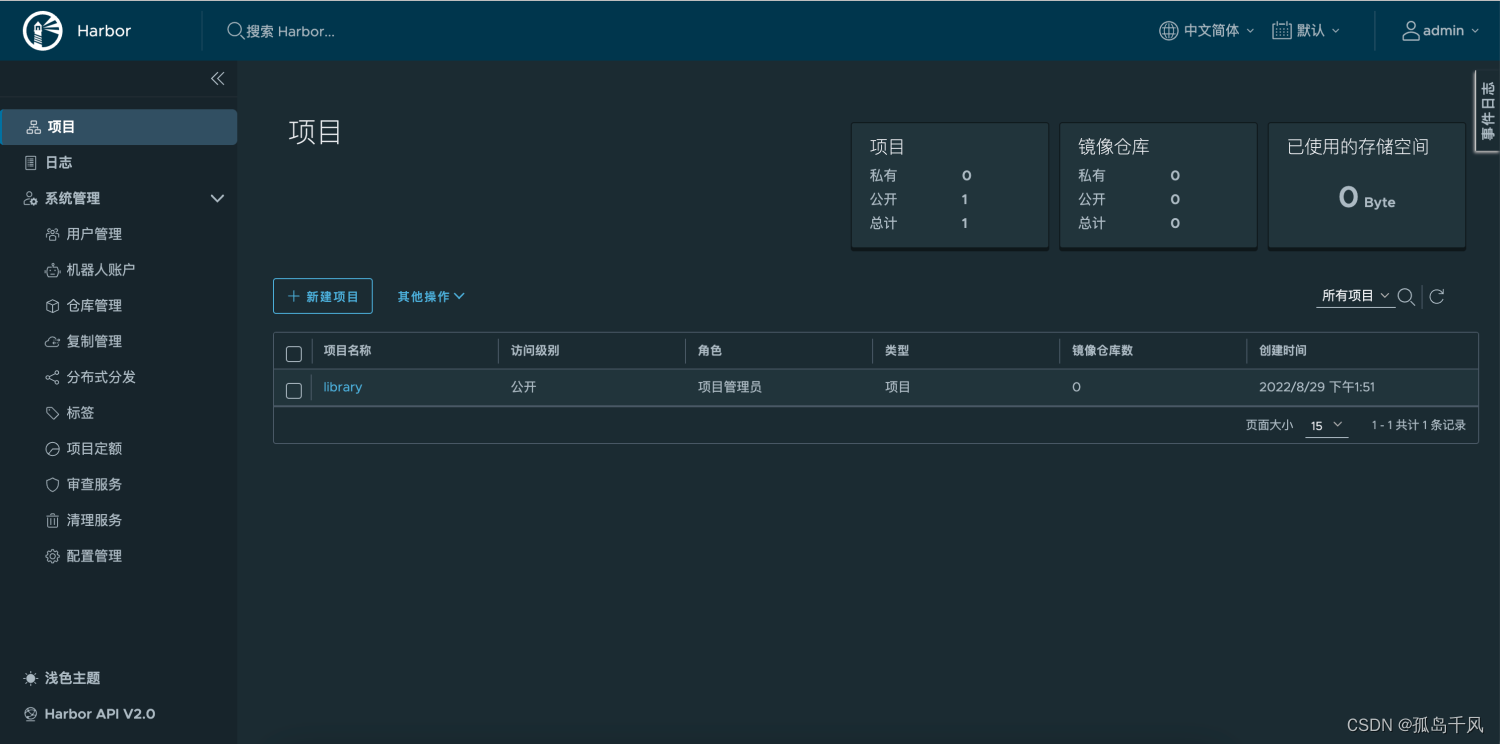Click the 访问级别 column header
Image resolution: width=1500 pixels, height=744 pixels.
tap(535, 351)
